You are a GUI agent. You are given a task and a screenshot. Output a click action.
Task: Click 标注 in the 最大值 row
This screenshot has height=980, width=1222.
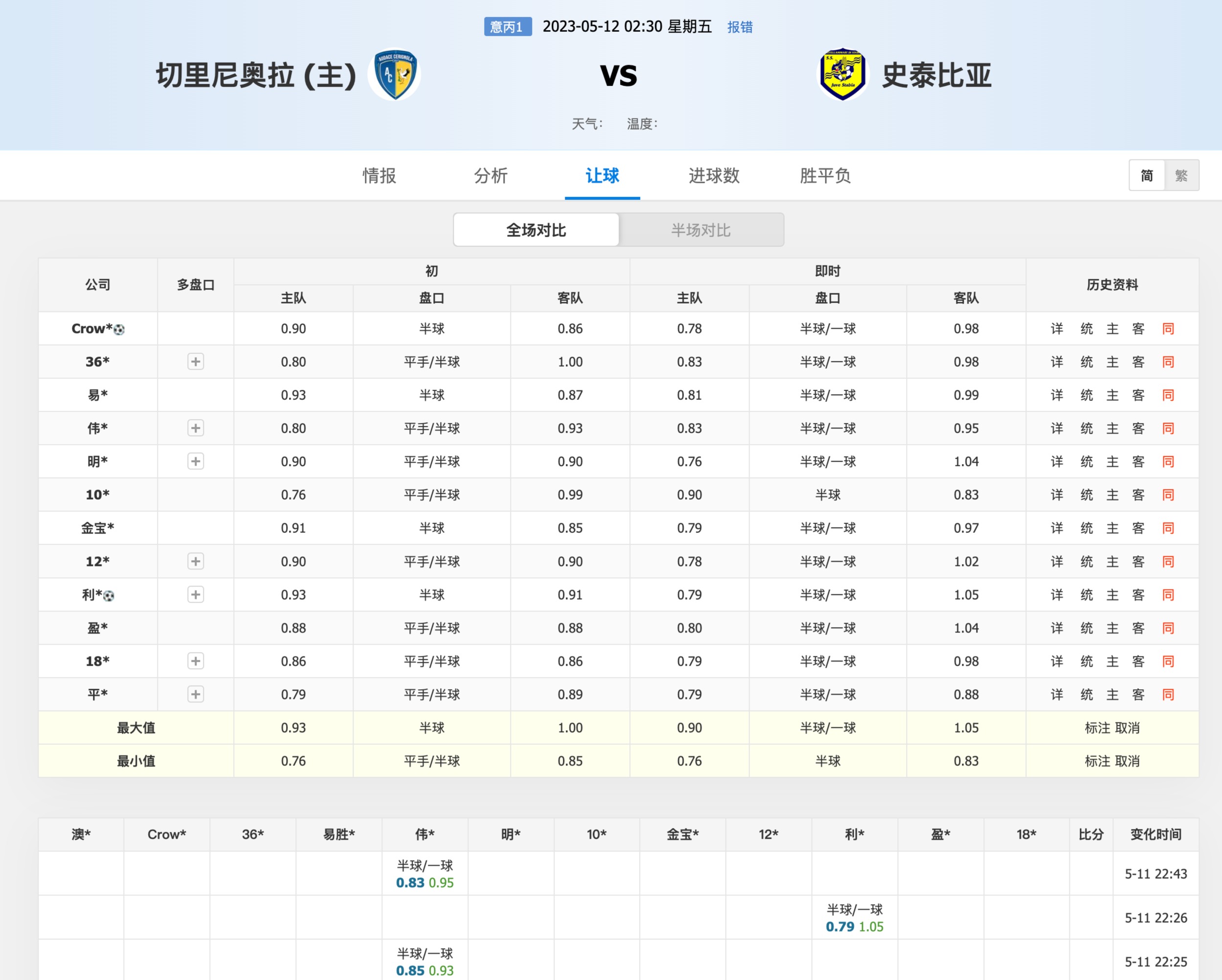pos(1097,728)
